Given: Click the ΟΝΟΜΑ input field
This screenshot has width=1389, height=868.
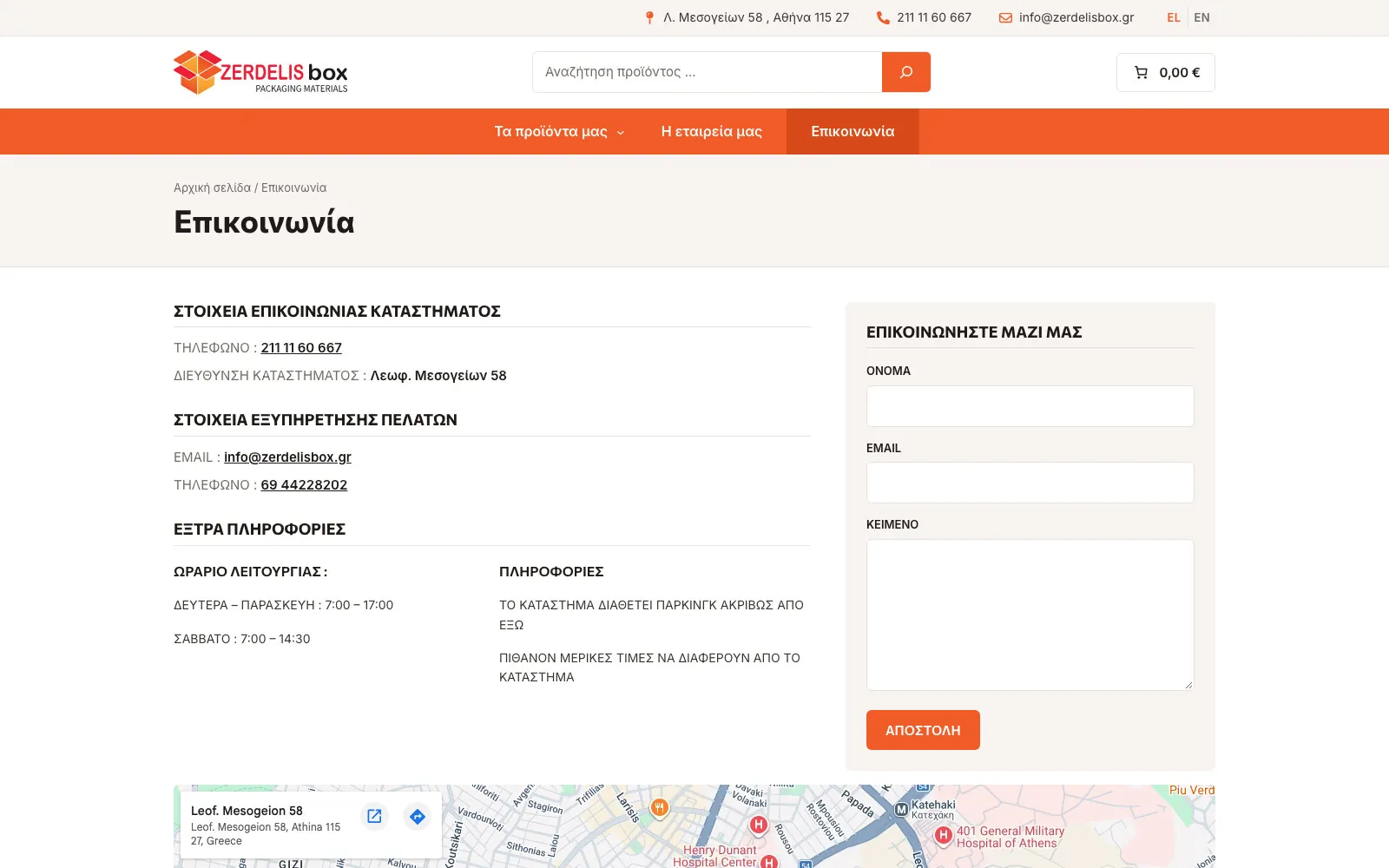Looking at the screenshot, I should click(x=1030, y=406).
